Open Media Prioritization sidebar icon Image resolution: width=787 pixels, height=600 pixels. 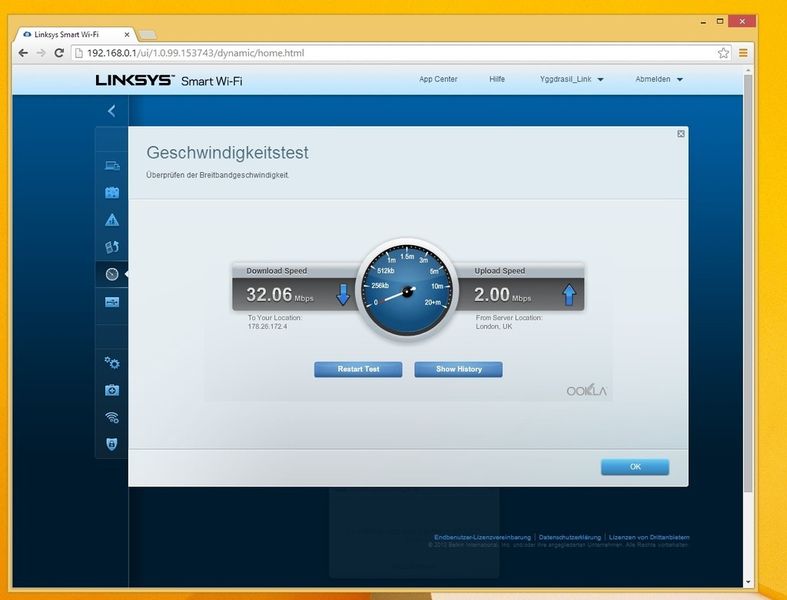click(x=112, y=247)
